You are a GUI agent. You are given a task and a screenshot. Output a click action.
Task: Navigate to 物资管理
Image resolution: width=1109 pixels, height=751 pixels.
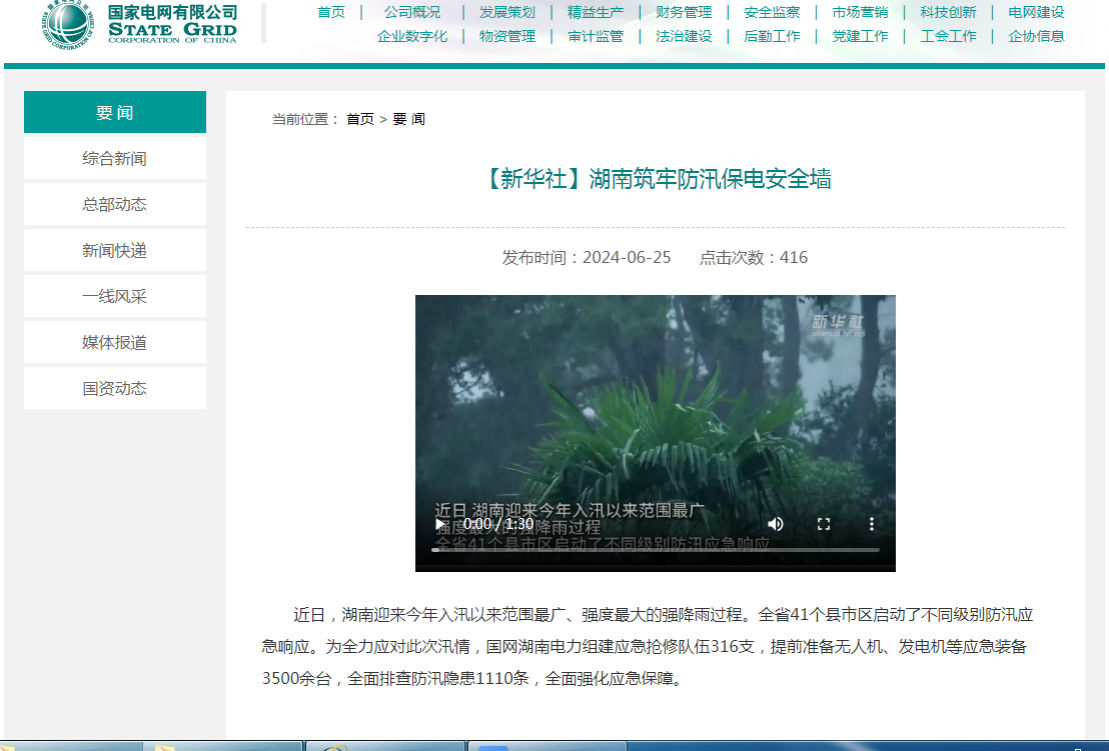coord(507,36)
